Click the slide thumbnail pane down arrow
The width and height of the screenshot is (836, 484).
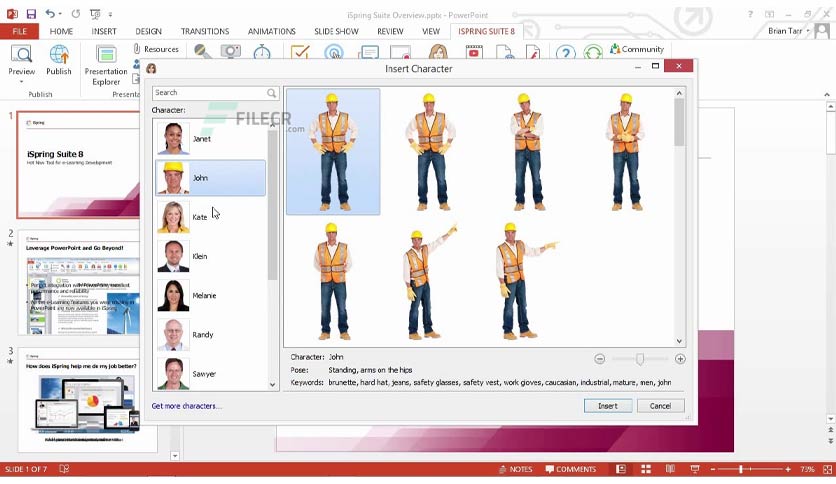coord(175,456)
